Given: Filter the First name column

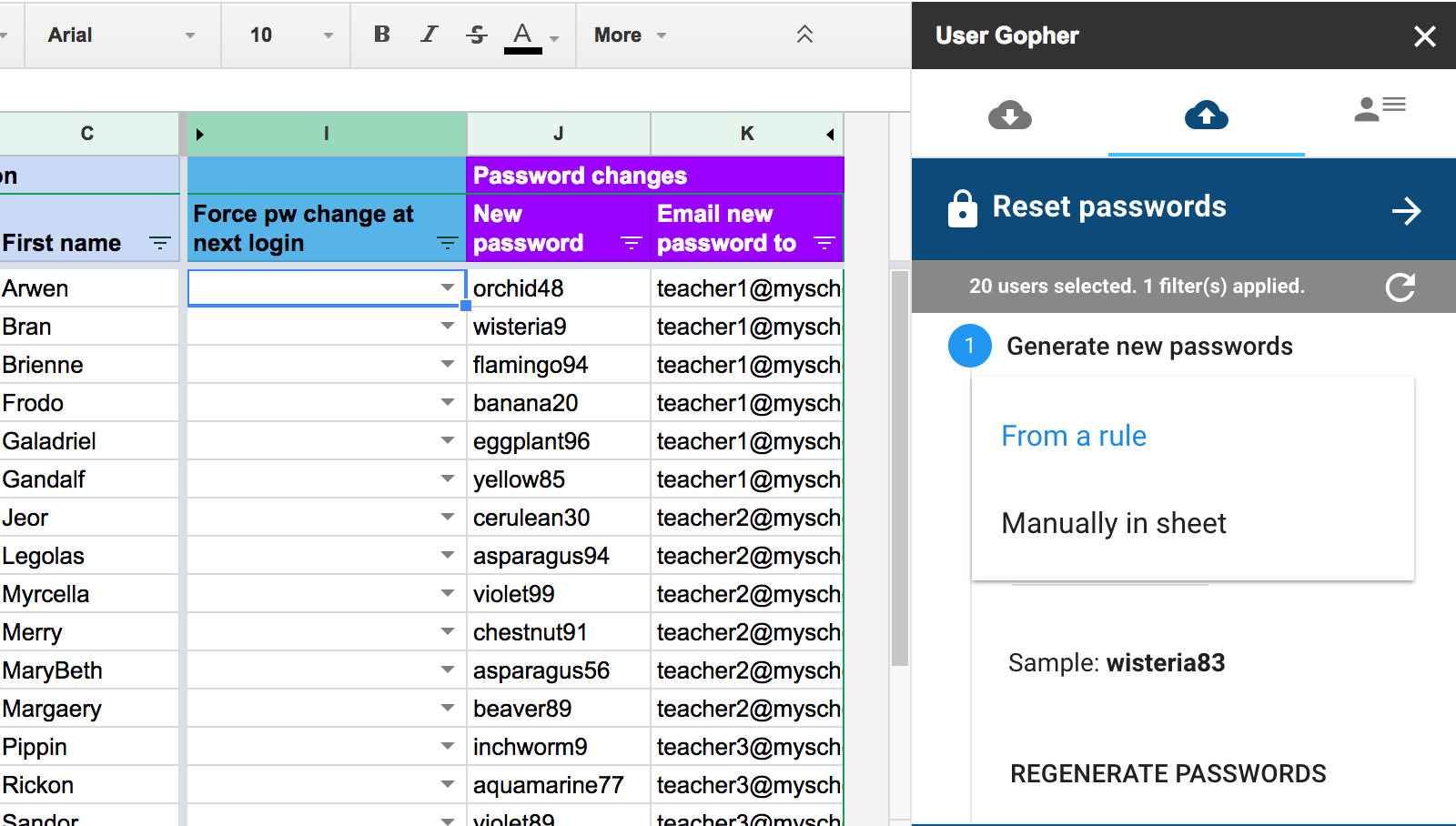Looking at the screenshot, I should 160,244.
